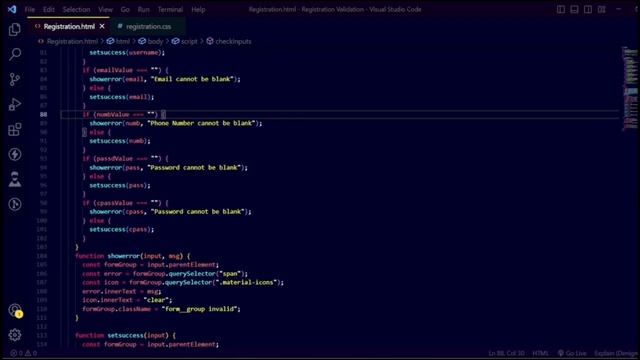This screenshot has height=360, width=640.
Task: Click the window title text in title bar
Action: click(x=335, y=9)
